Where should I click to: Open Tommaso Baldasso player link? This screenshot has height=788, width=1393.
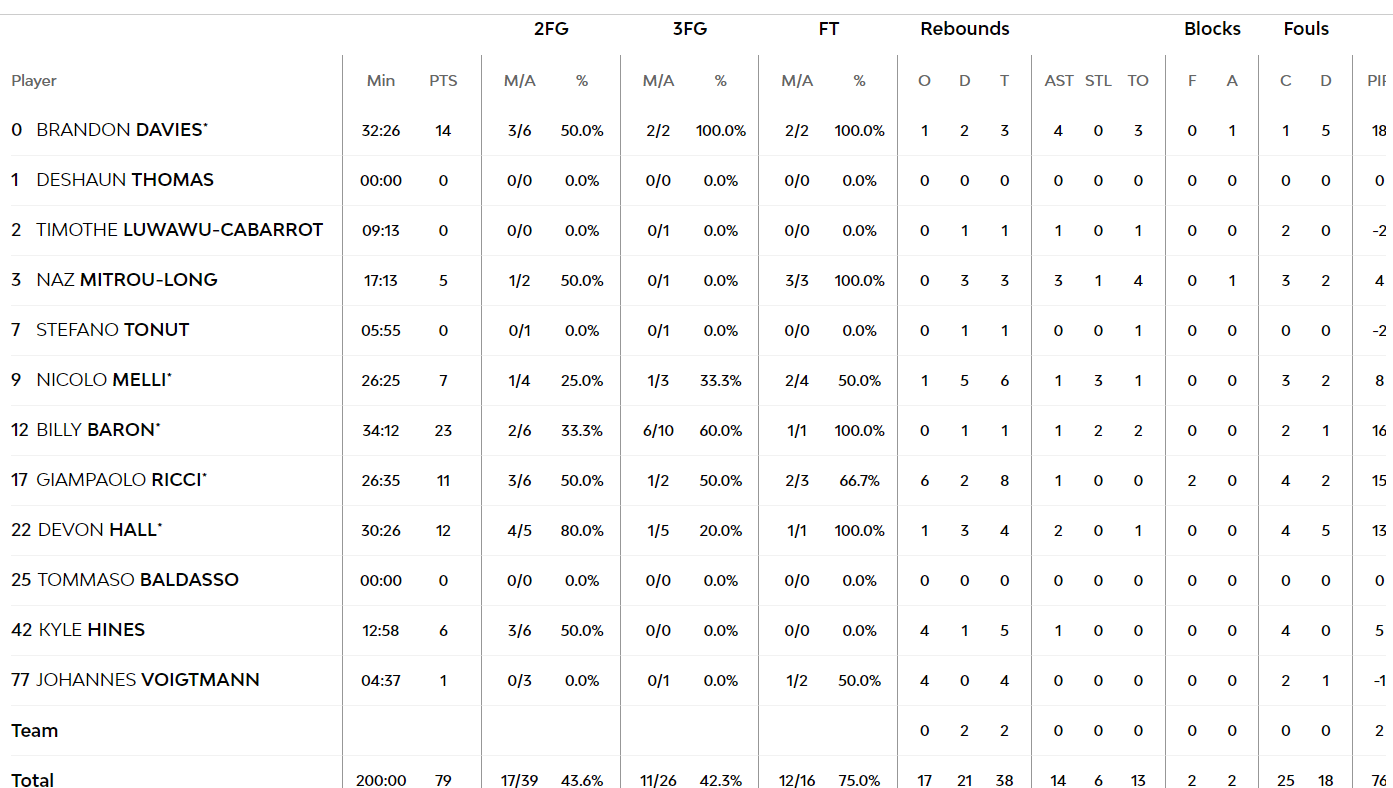pyautogui.click(x=138, y=580)
